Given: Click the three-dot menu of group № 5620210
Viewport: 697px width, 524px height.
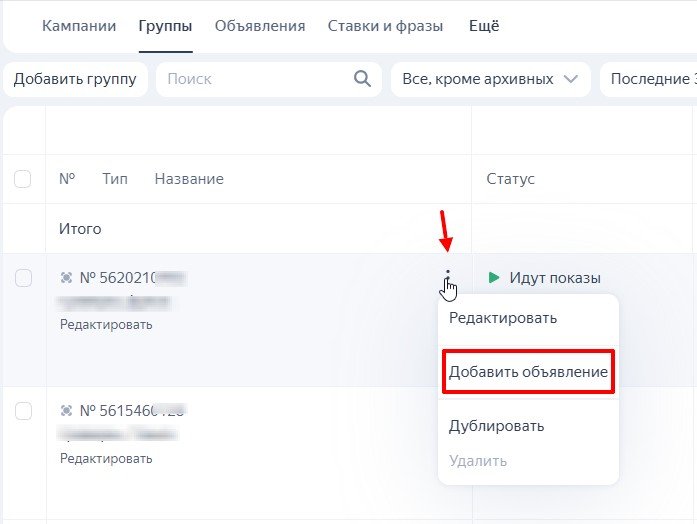Looking at the screenshot, I should pos(448,277).
